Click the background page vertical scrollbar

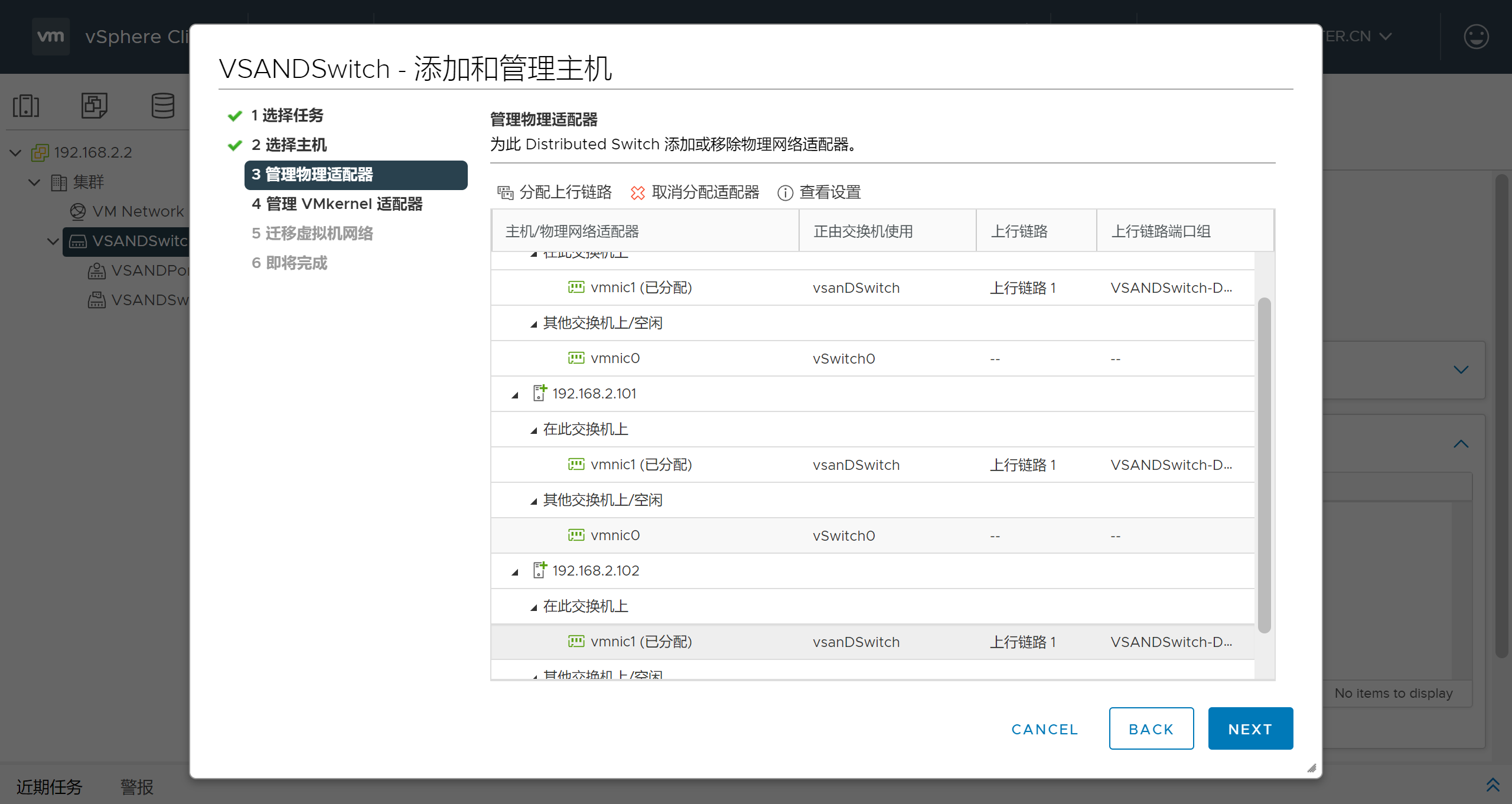point(1501,416)
